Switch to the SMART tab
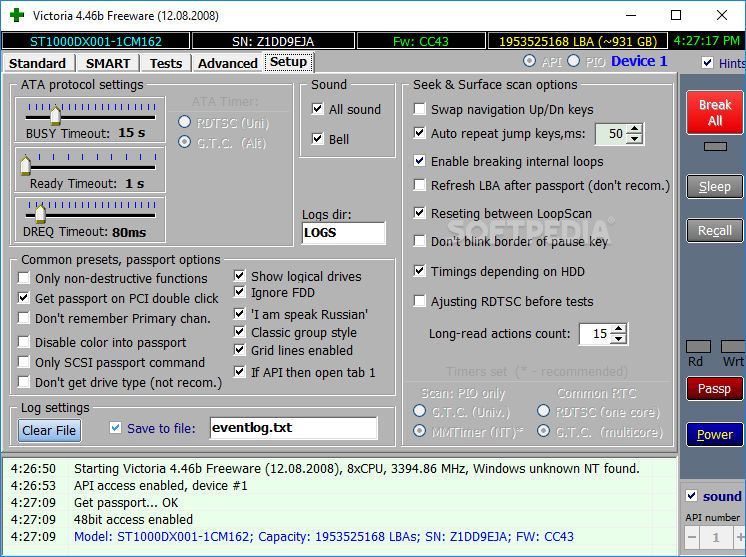Viewport: 746px width, 557px height. (x=108, y=63)
